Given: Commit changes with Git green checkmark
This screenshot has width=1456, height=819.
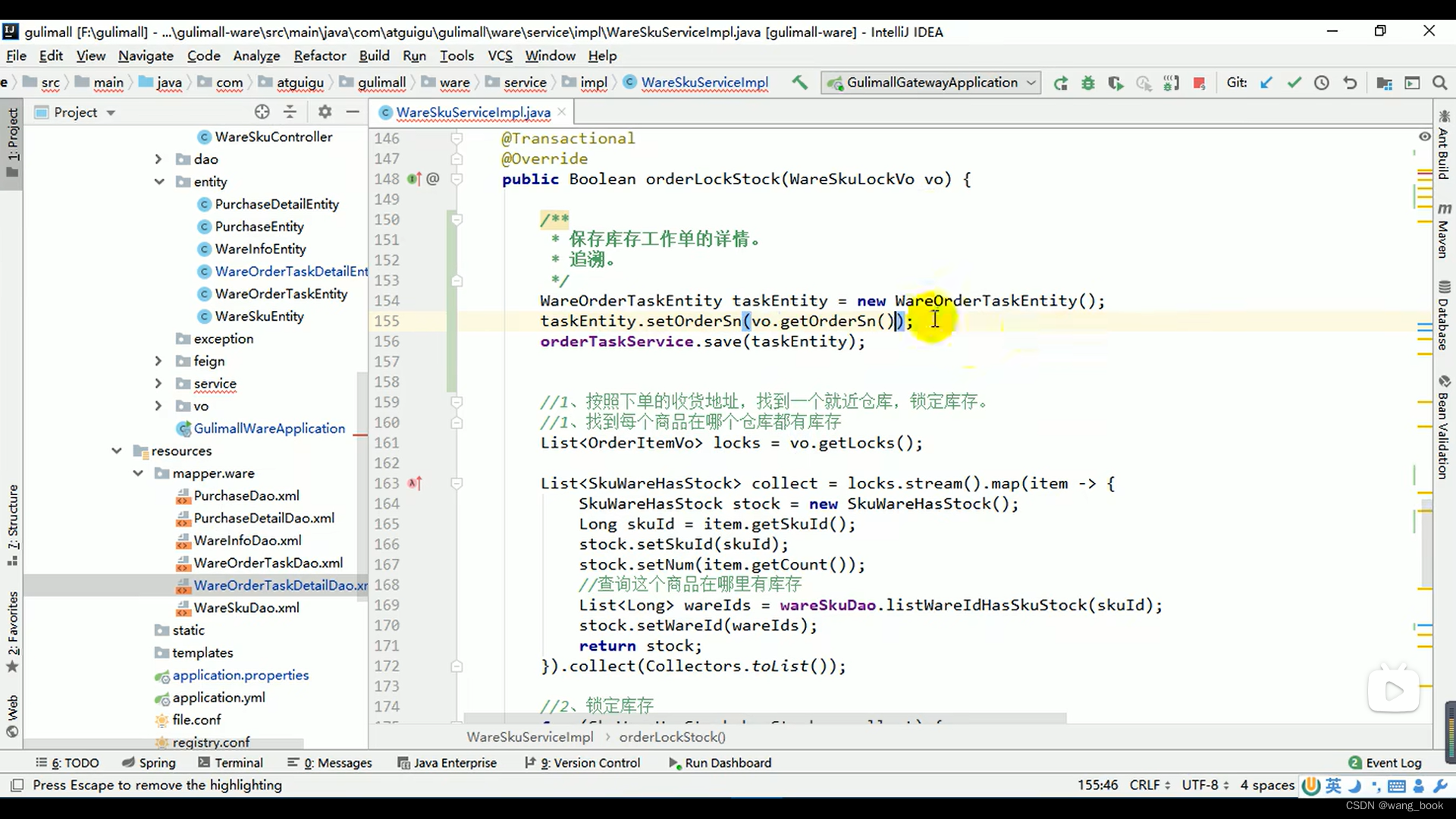Looking at the screenshot, I should coord(1294,83).
